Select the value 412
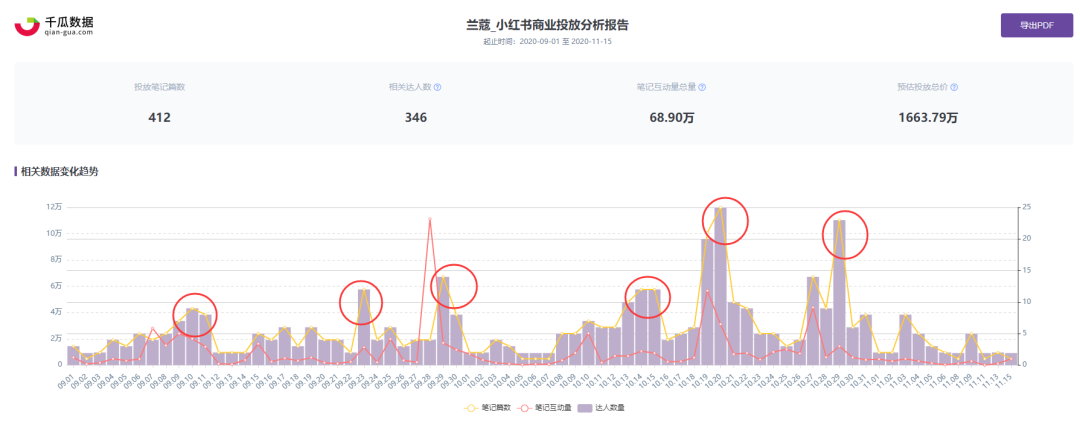 pos(159,118)
